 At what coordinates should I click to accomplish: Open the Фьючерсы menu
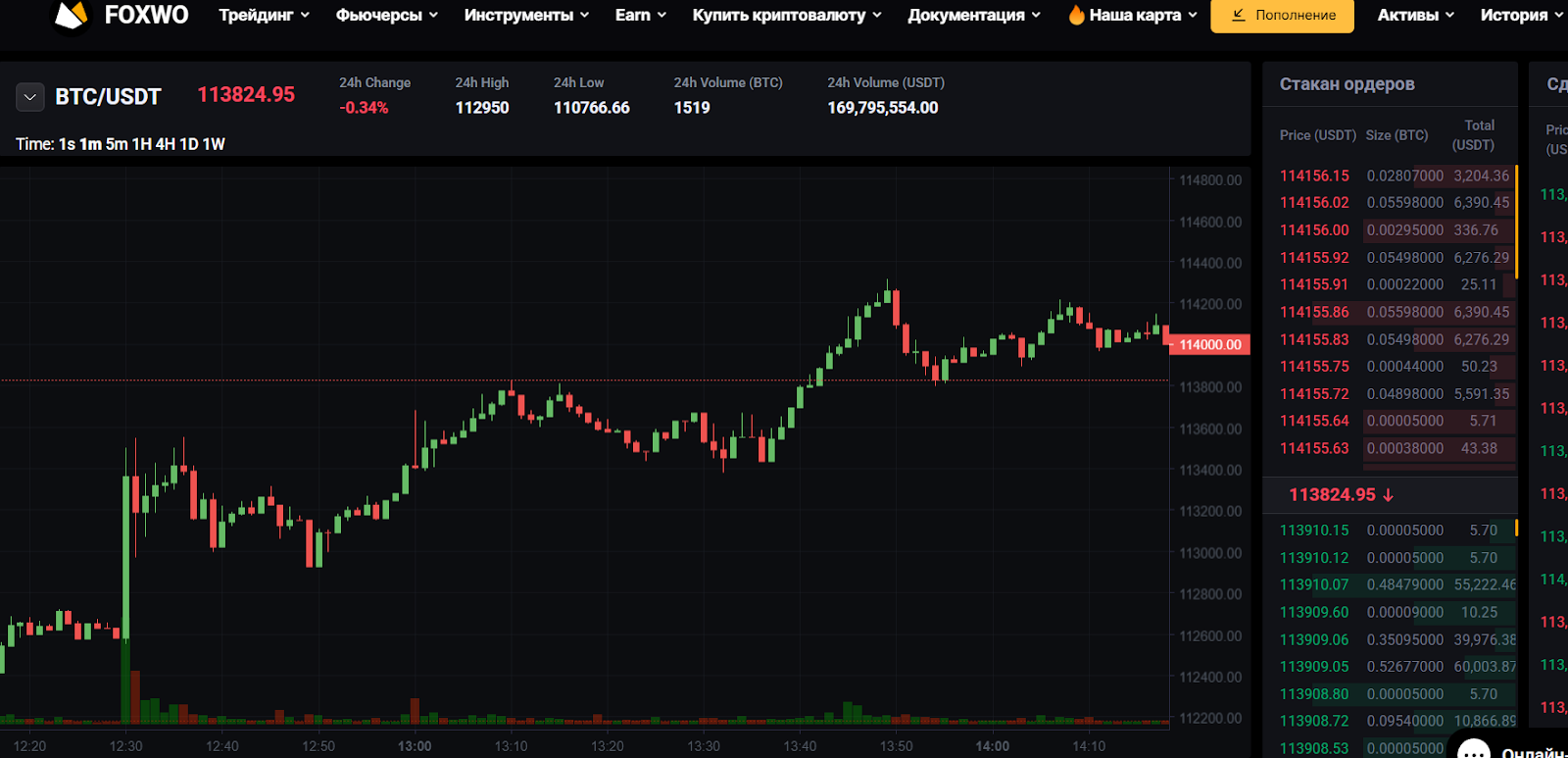[x=386, y=15]
